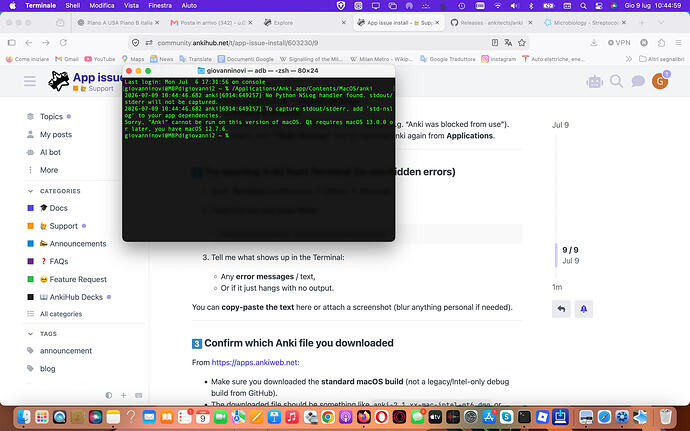Open a new browser tab

(x=642, y=22)
